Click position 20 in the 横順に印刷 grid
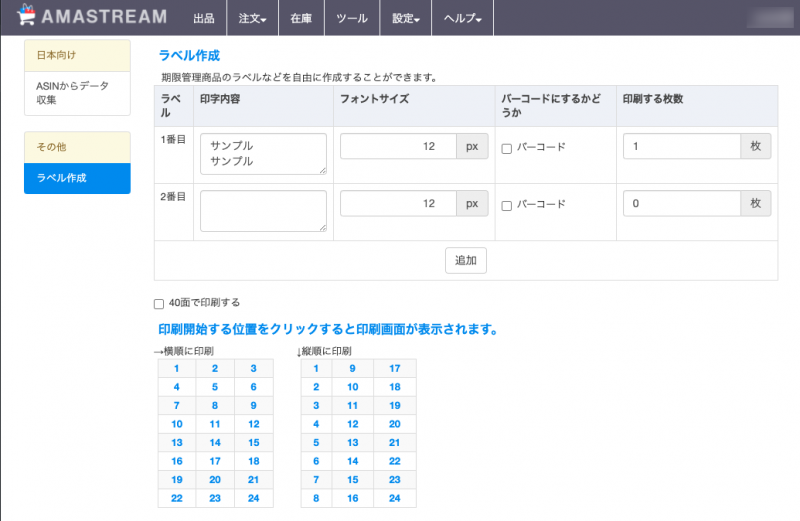The height and width of the screenshot is (521, 800). click(215, 480)
